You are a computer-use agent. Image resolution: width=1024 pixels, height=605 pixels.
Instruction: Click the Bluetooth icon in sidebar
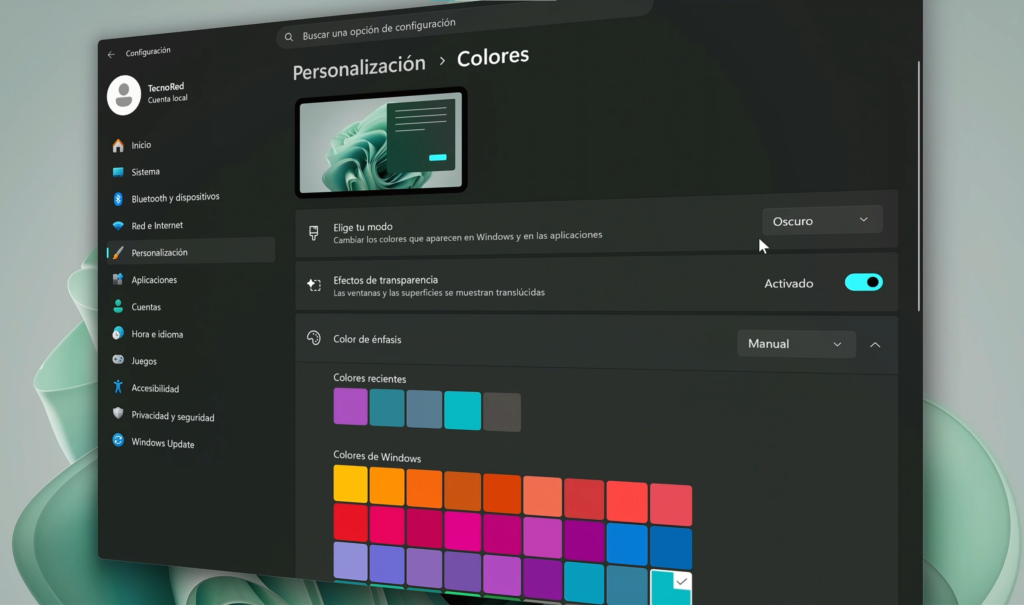(118, 199)
